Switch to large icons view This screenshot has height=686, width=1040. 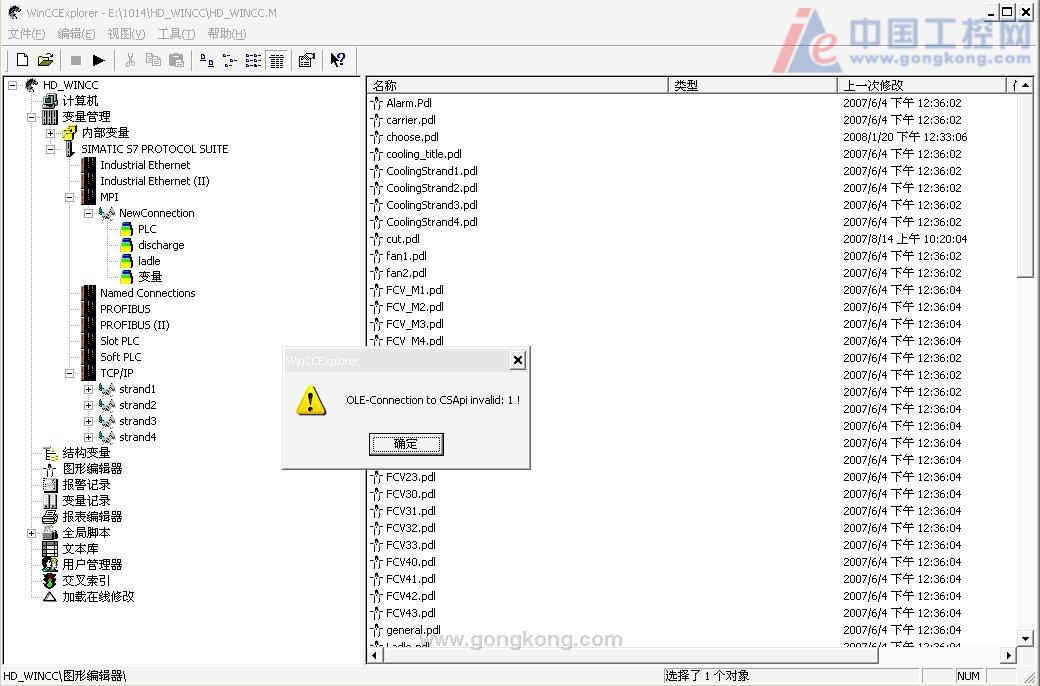(207, 60)
